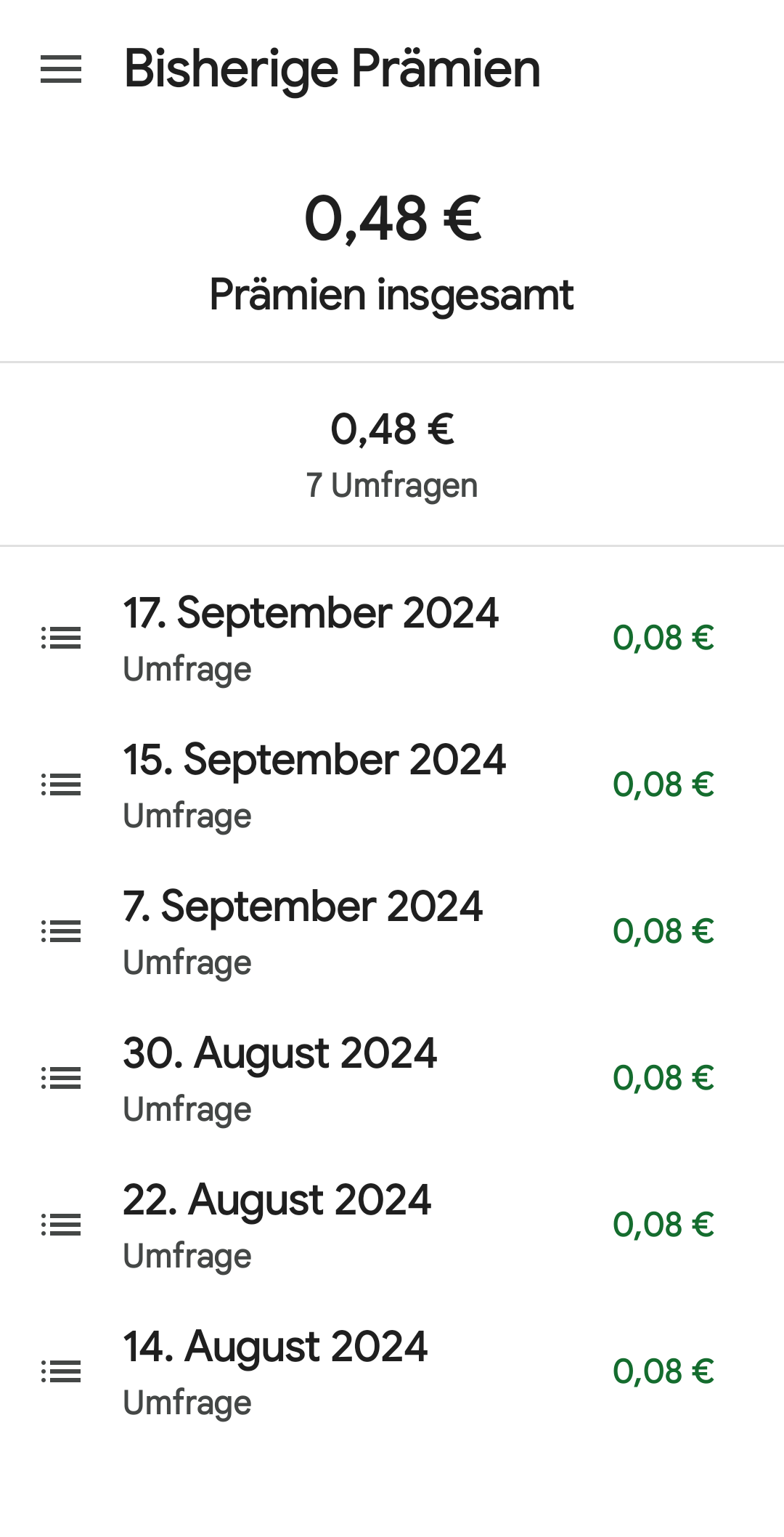Tap the 0,08 € amount for 14. August

pos(663,1372)
